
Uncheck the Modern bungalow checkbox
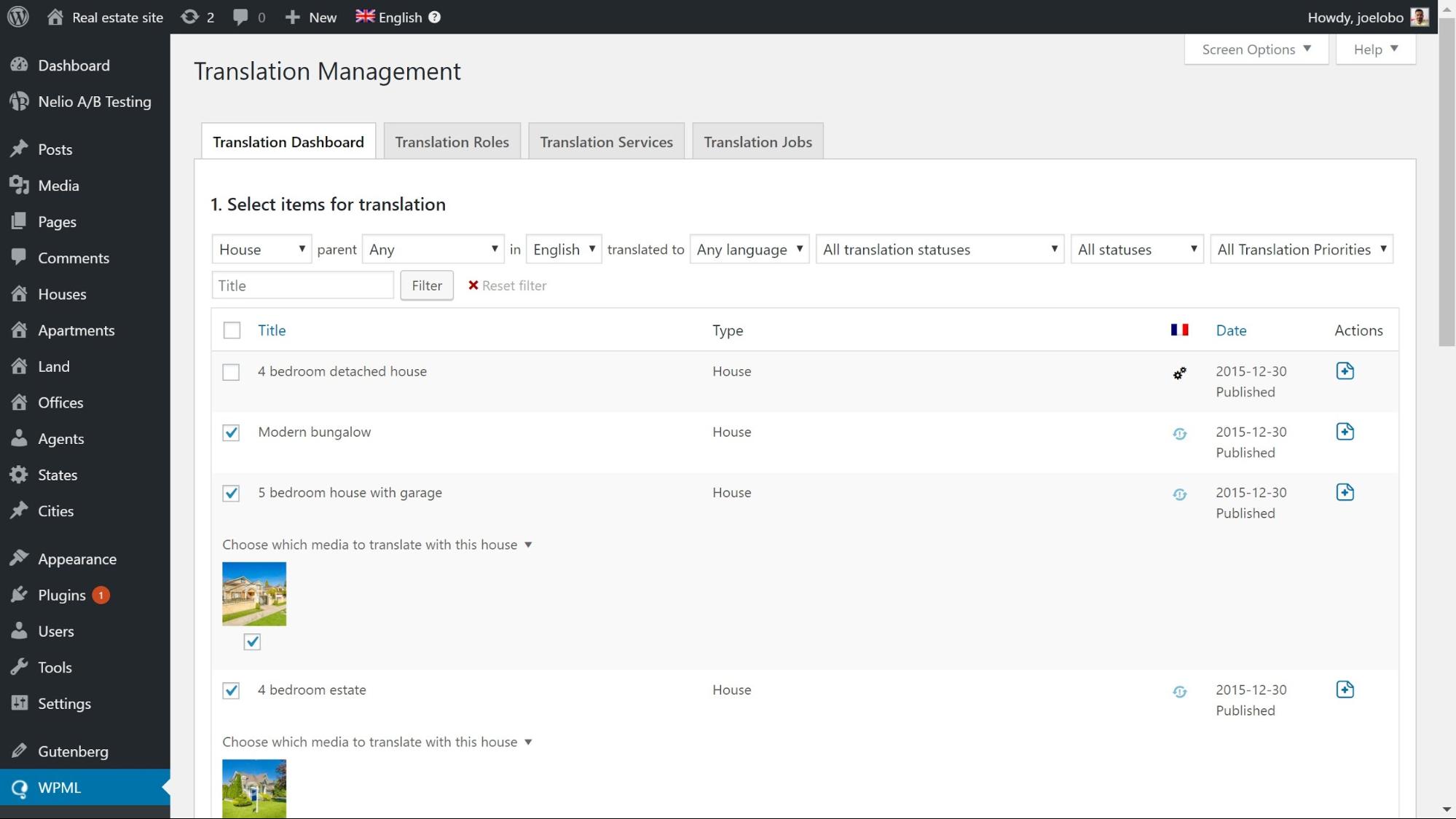point(231,432)
